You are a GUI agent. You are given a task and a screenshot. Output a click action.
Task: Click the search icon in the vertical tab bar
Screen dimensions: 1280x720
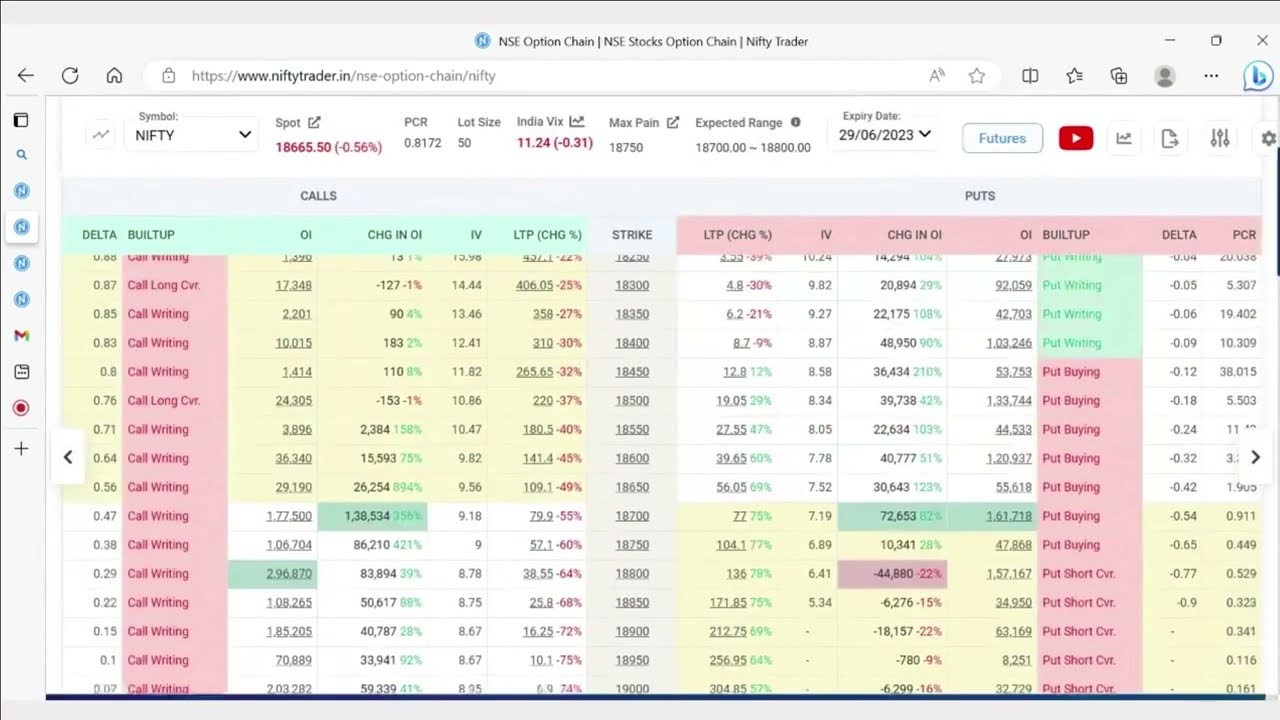tap(21, 155)
